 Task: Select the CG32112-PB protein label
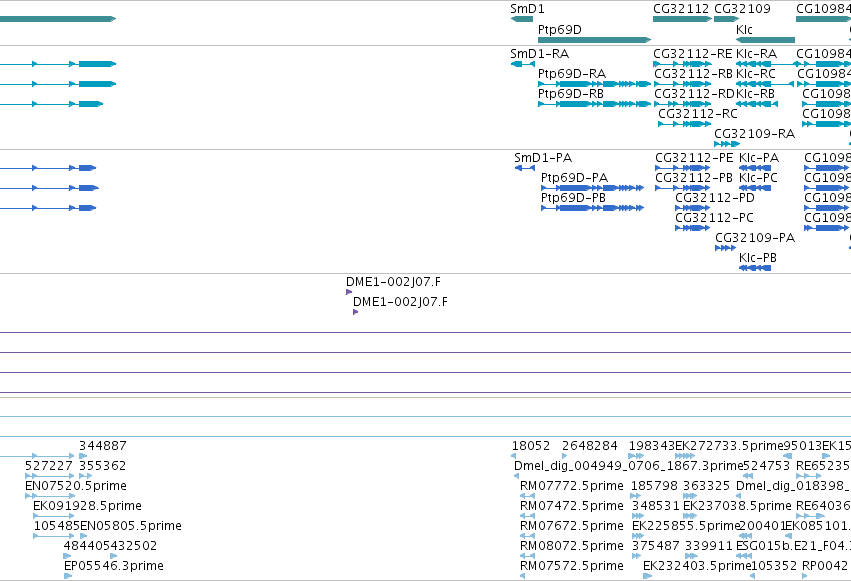pyautogui.click(x=694, y=177)
